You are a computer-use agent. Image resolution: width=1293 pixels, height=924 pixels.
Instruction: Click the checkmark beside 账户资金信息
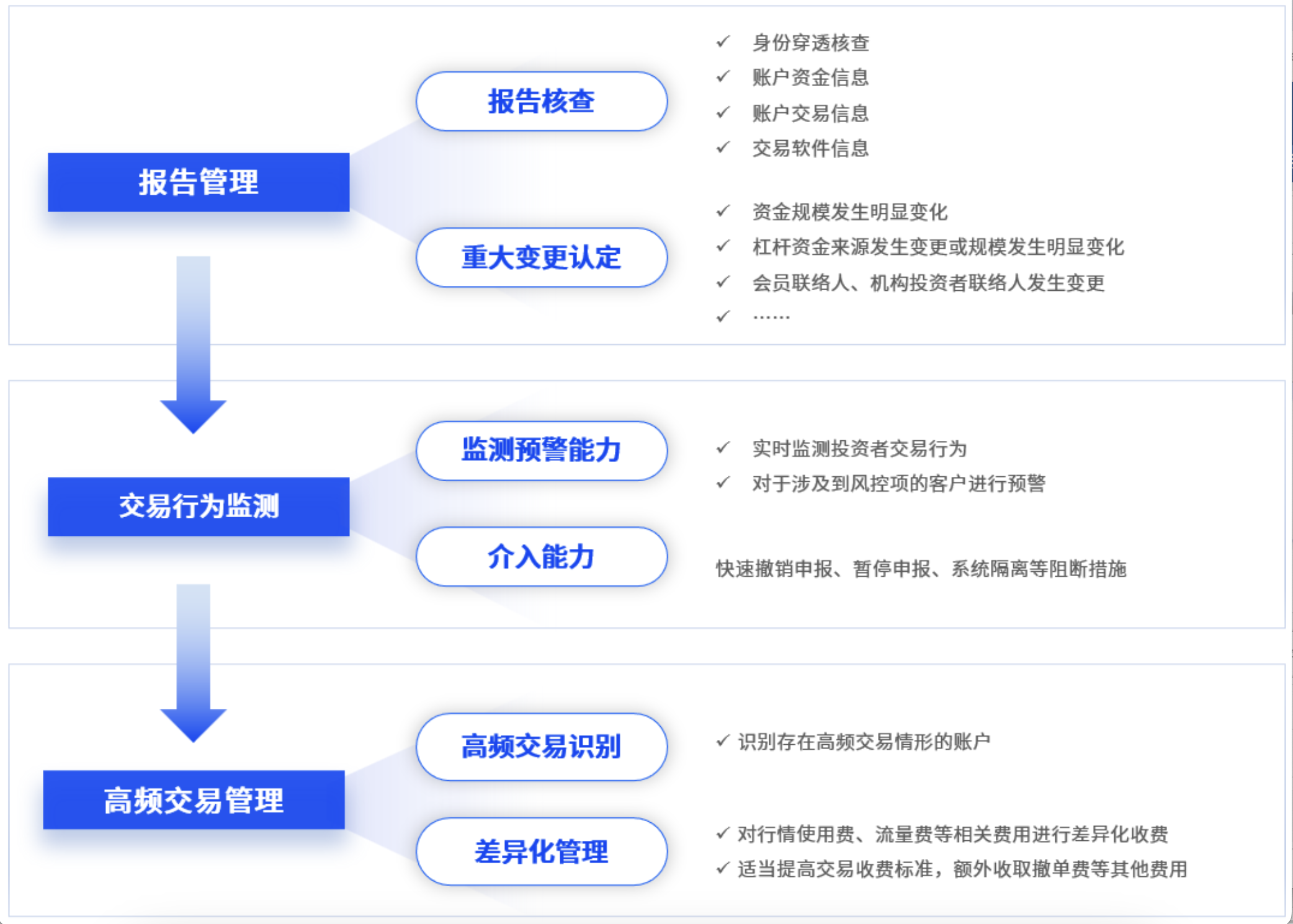point(723,76)
